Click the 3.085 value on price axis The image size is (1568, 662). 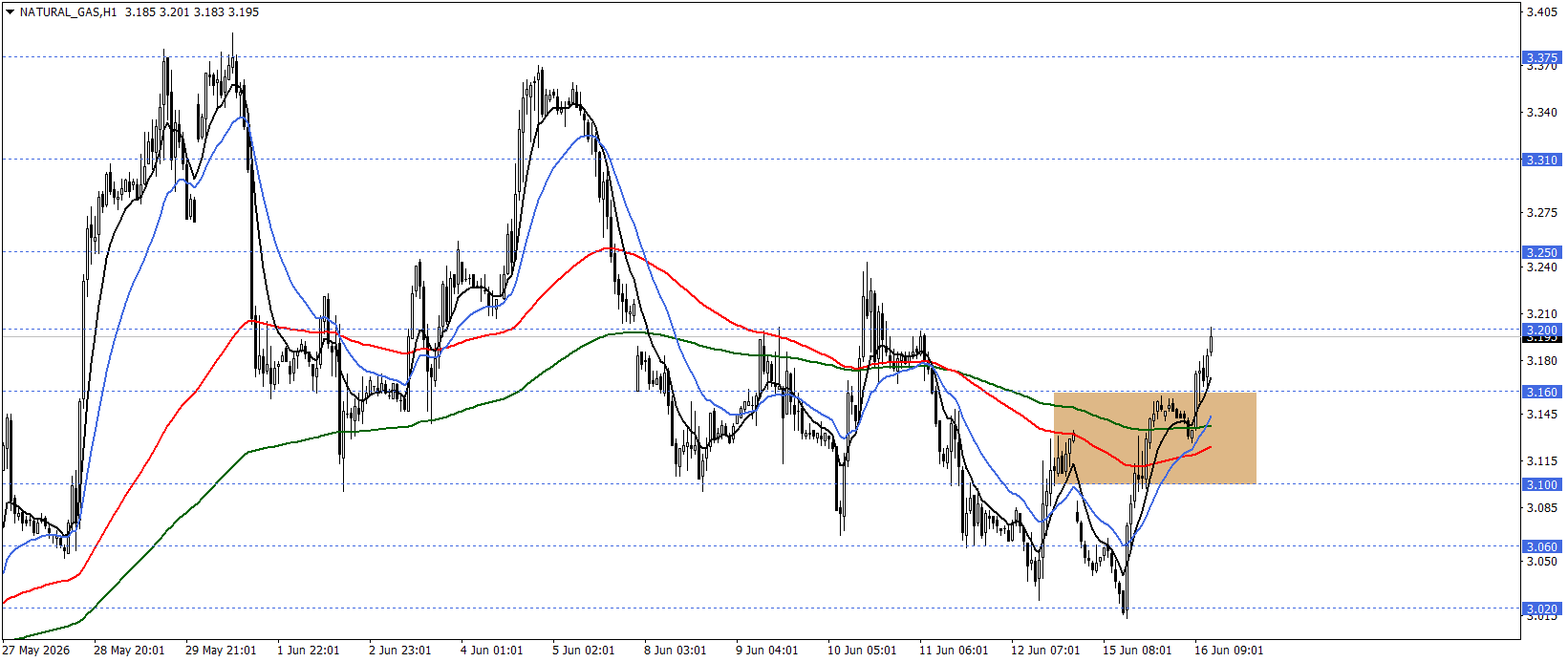[x=1541, y=507]
